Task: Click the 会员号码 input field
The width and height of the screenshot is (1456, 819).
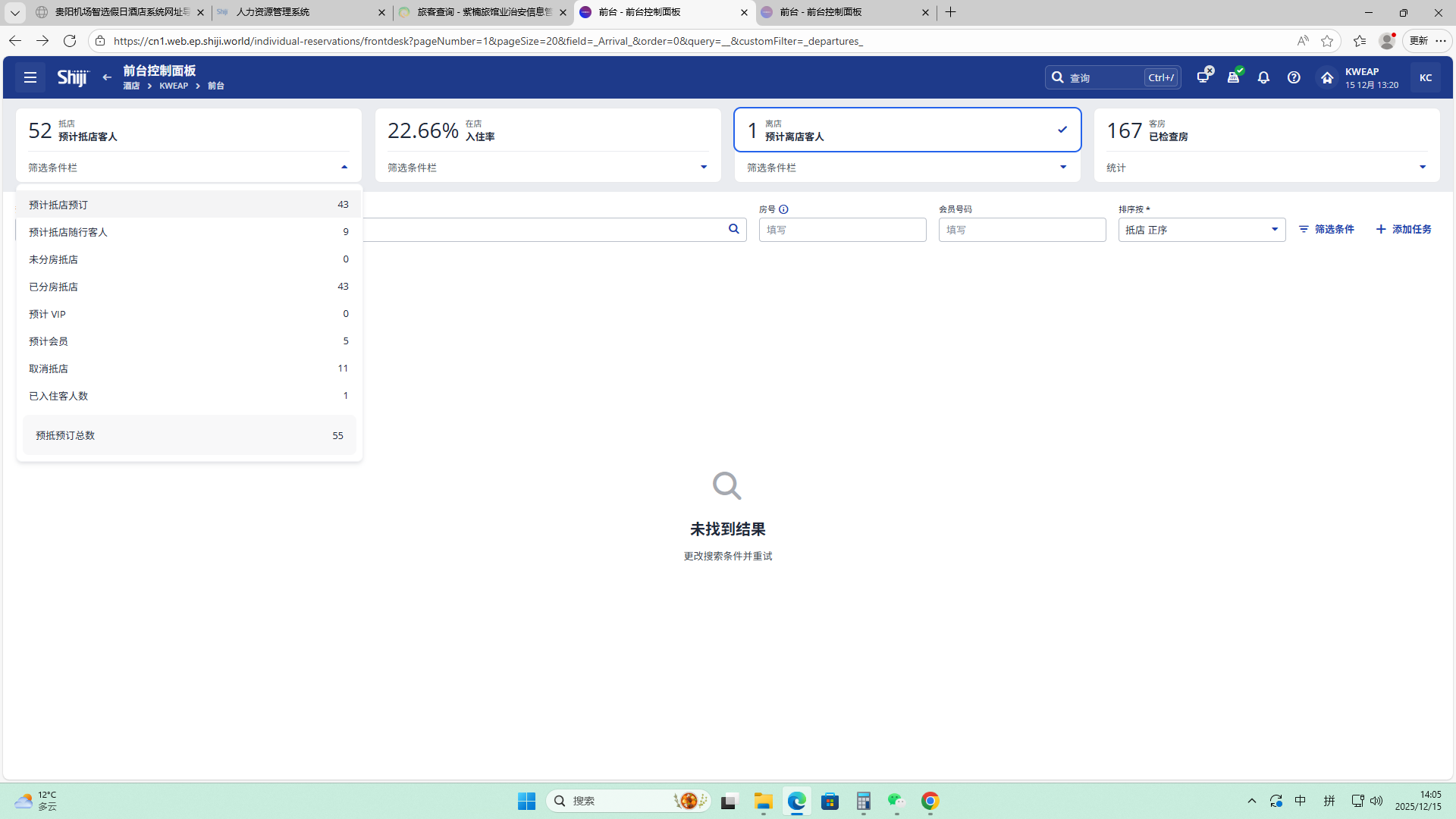Action: (x=1021, y=230)
